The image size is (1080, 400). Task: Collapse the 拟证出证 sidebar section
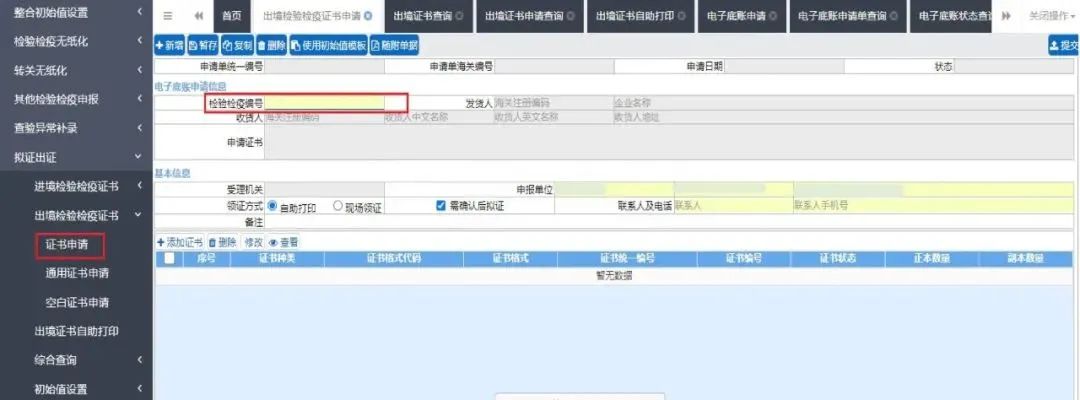click(x=76, y=157)
